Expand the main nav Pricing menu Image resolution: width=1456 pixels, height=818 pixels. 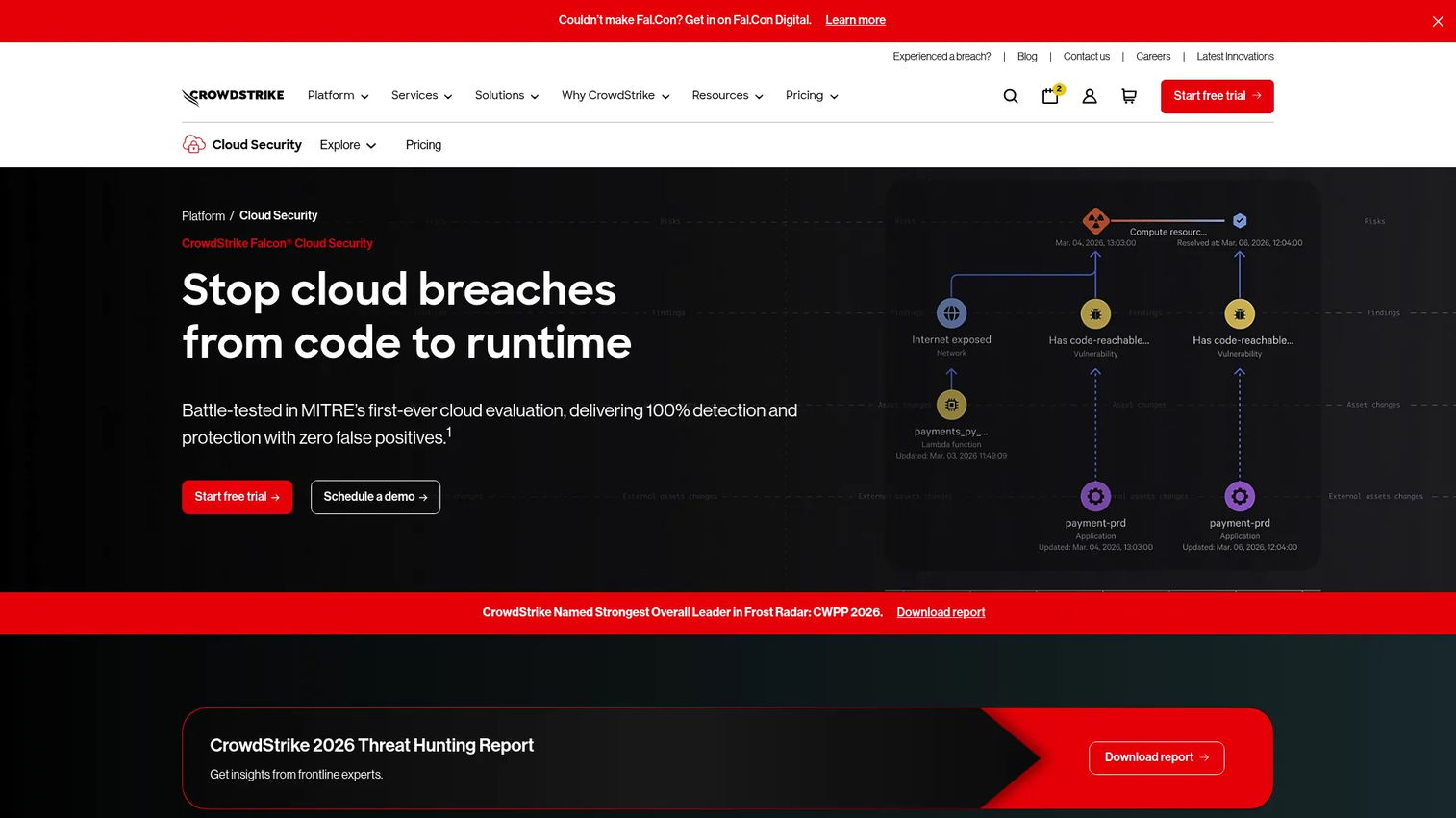812,95
